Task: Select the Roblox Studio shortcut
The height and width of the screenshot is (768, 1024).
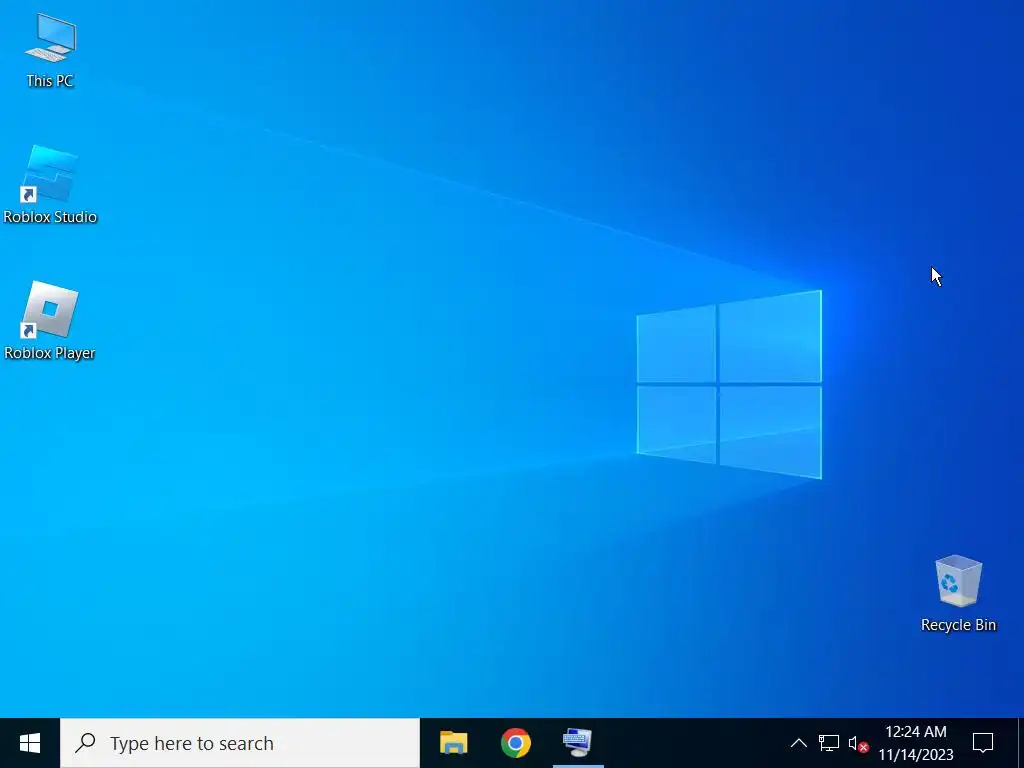Action: pyautogui.click(x=50, y=185)
